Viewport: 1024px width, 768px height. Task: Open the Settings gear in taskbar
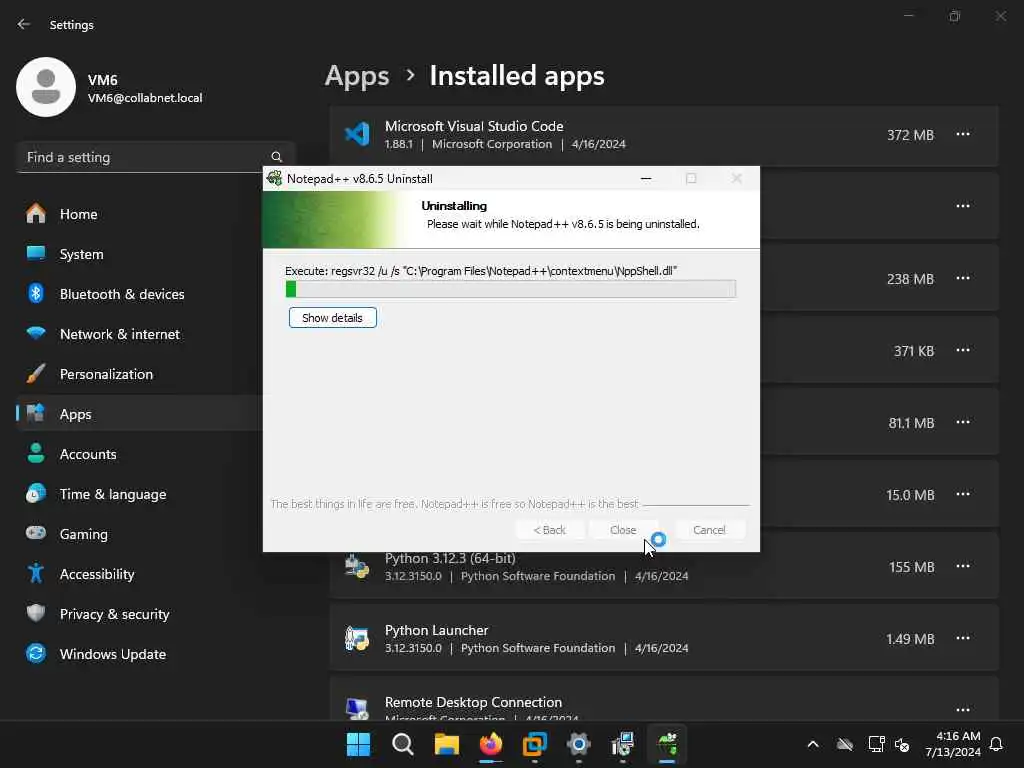[x=579, y=744]
